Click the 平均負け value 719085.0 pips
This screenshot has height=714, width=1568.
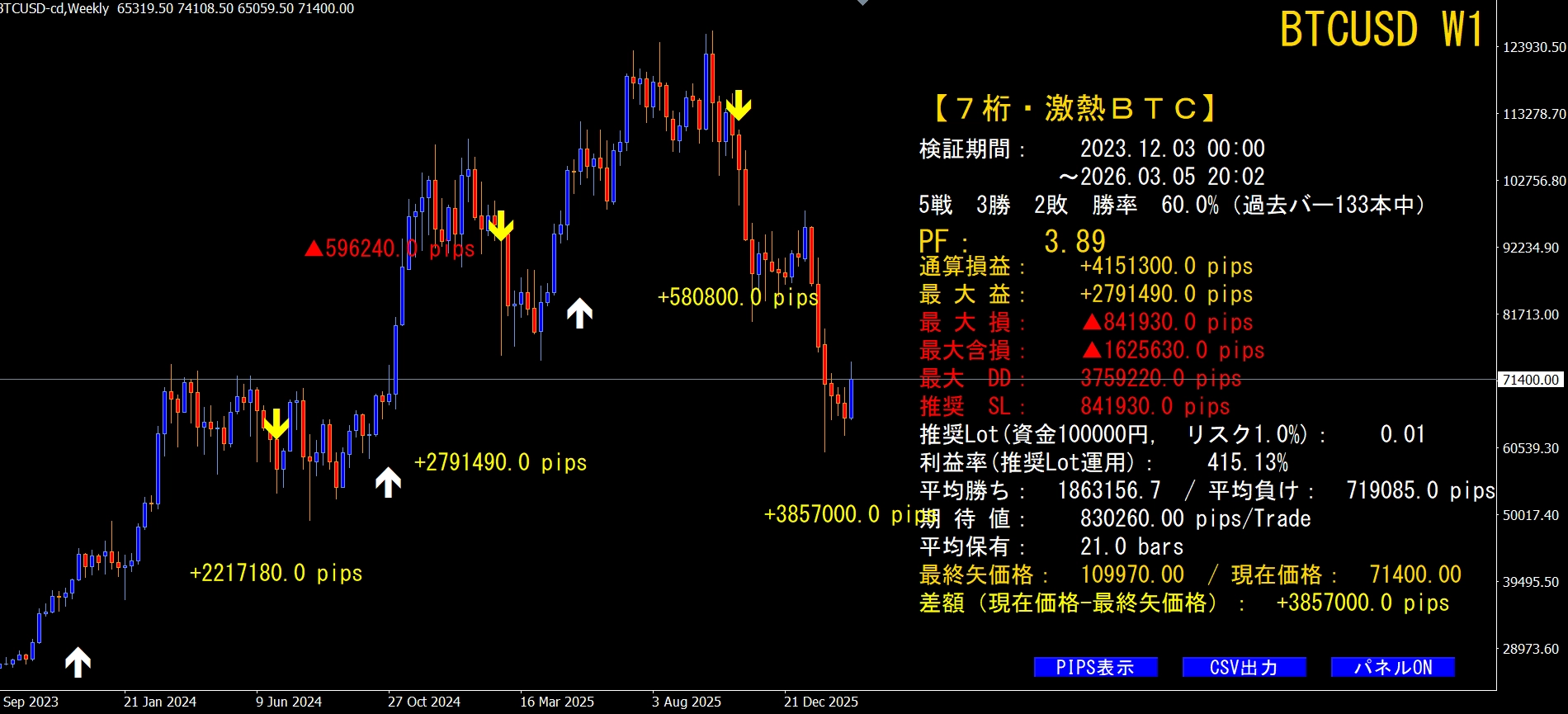coord(1421,490)
